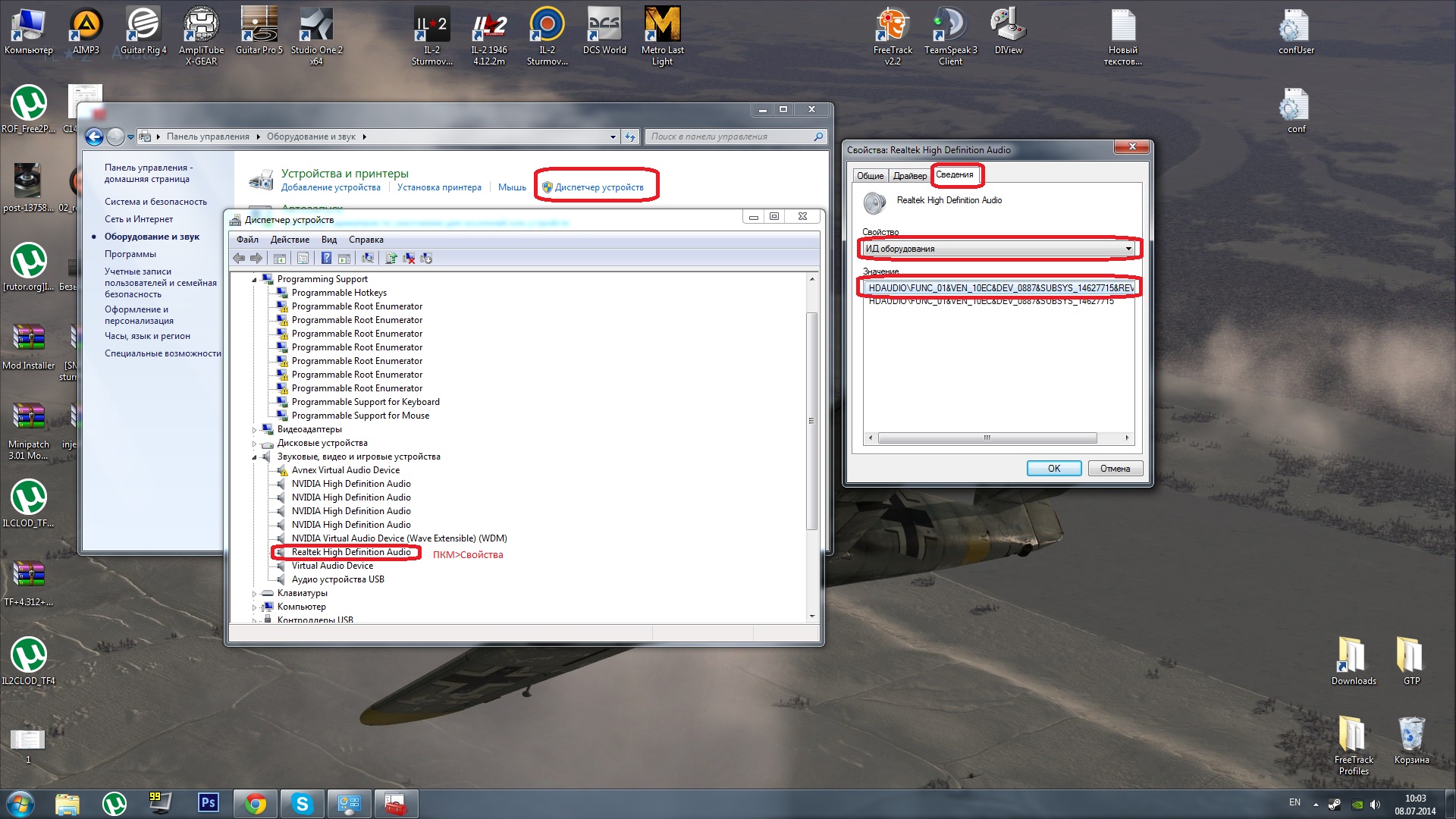Open Guitar Pro 5 desktop icon
The height and width of the screenshot is (819, 1456).
pos(259,32)
